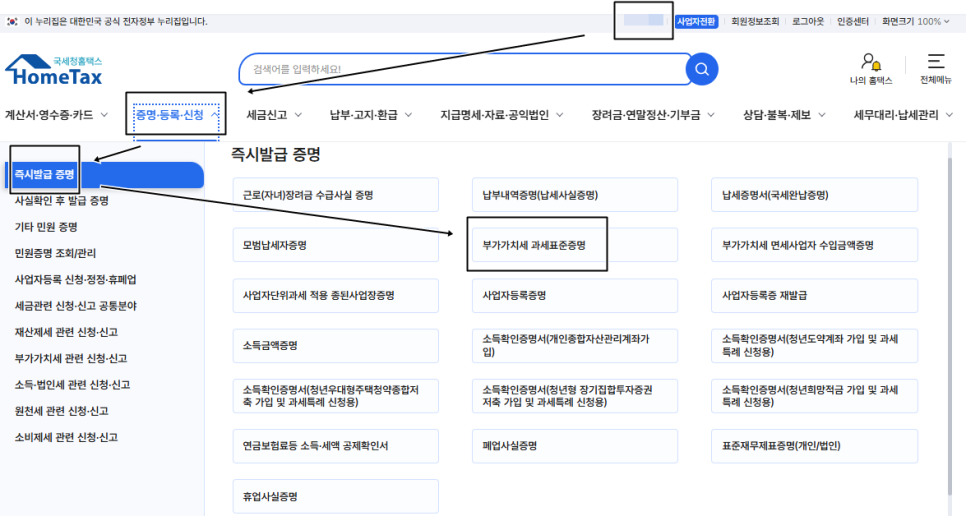Click 연금보험료등 소득·세액 공제확인서
Image resolution: width=966 pixels, height=516 pixels.
(336, 446)
